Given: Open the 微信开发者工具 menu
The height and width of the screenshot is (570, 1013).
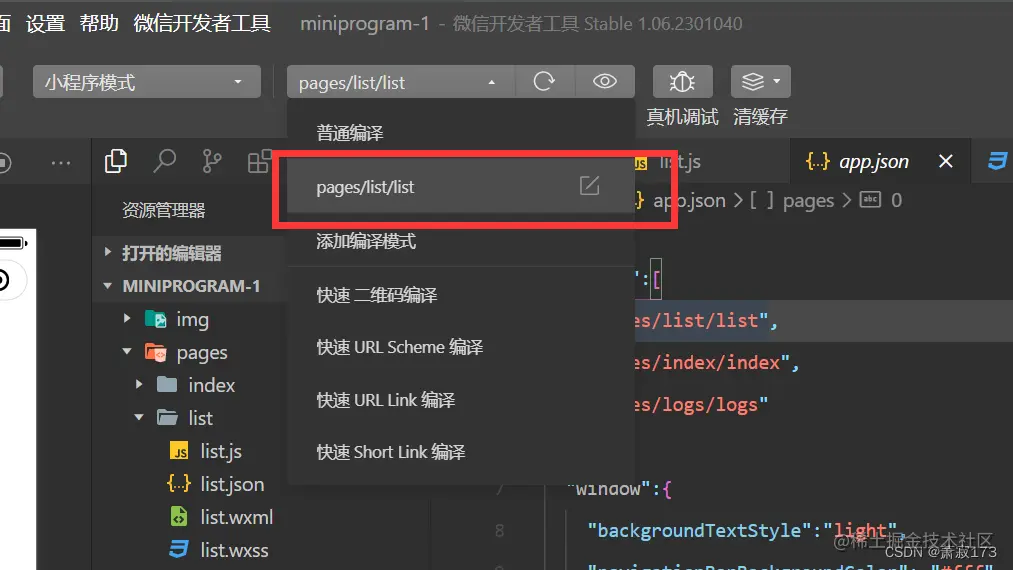Looking at the screenshot, I should (202, 23).
